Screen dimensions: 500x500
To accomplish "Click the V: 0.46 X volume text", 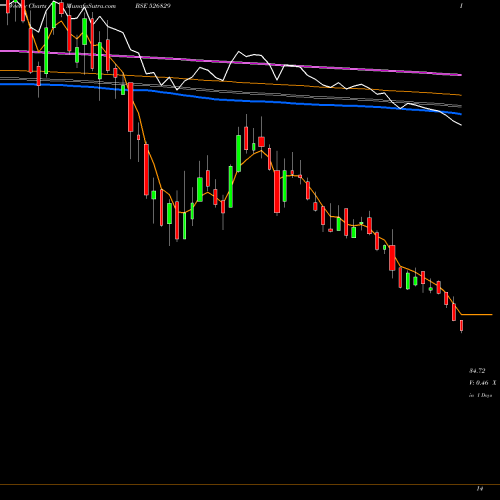I will pyautogui.click(x=482, y=383).
